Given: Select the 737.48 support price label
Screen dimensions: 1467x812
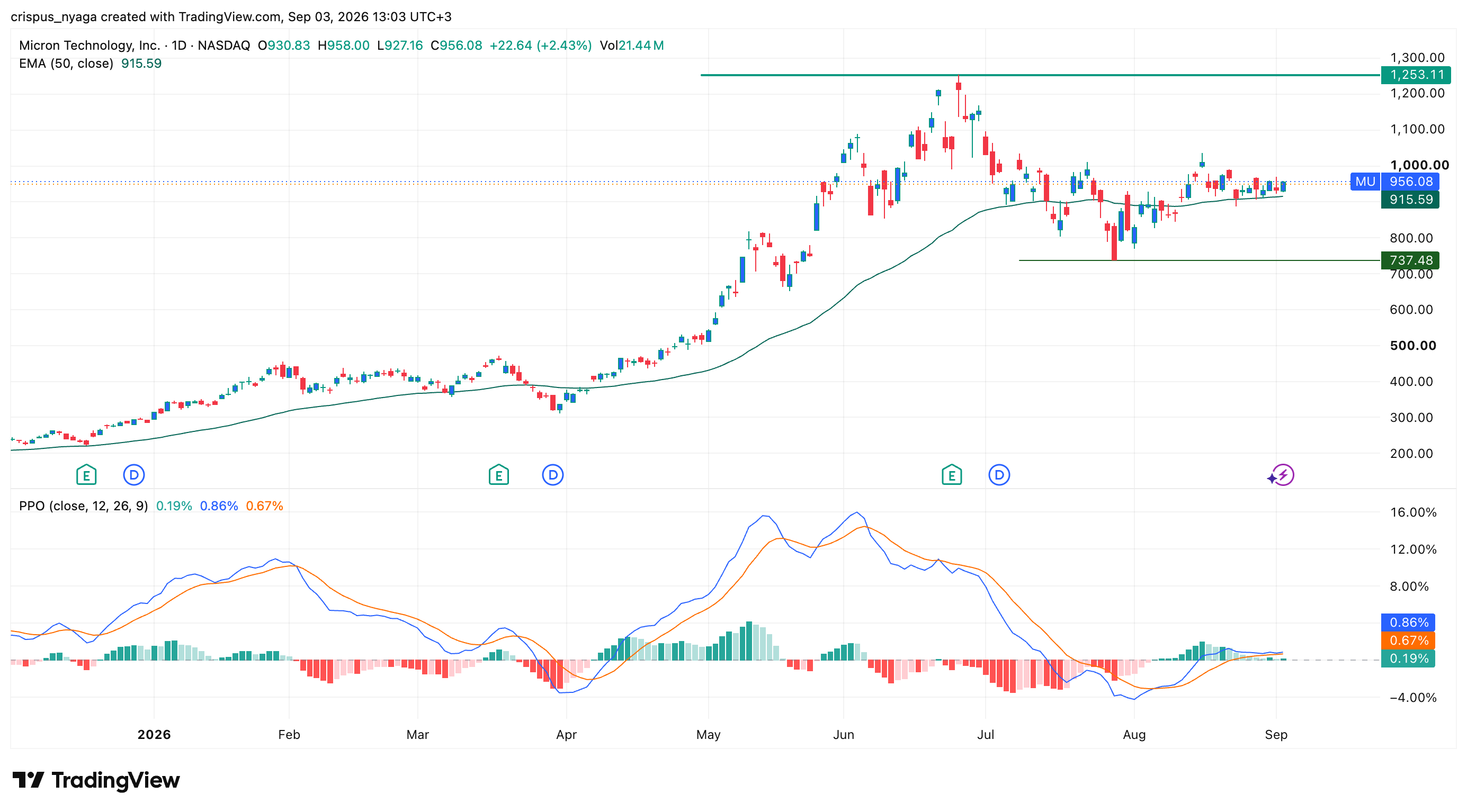Looking at the screenshot, I should click(x=1410, y=260).
